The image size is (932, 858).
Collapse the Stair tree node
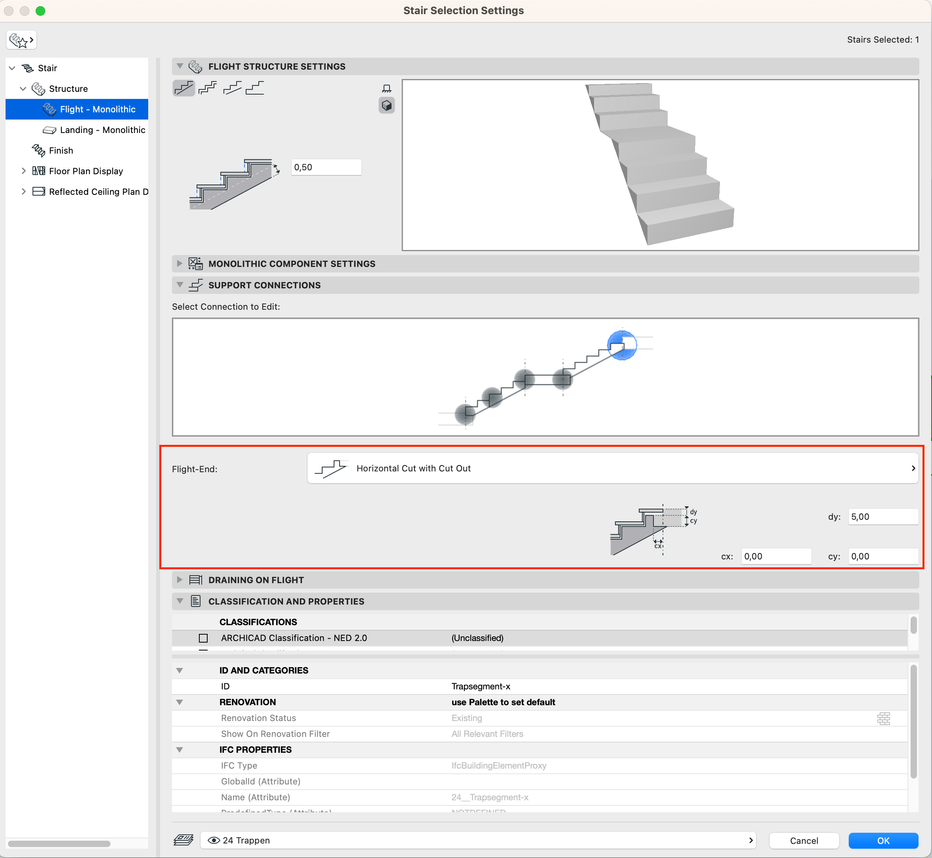[12, 68]
